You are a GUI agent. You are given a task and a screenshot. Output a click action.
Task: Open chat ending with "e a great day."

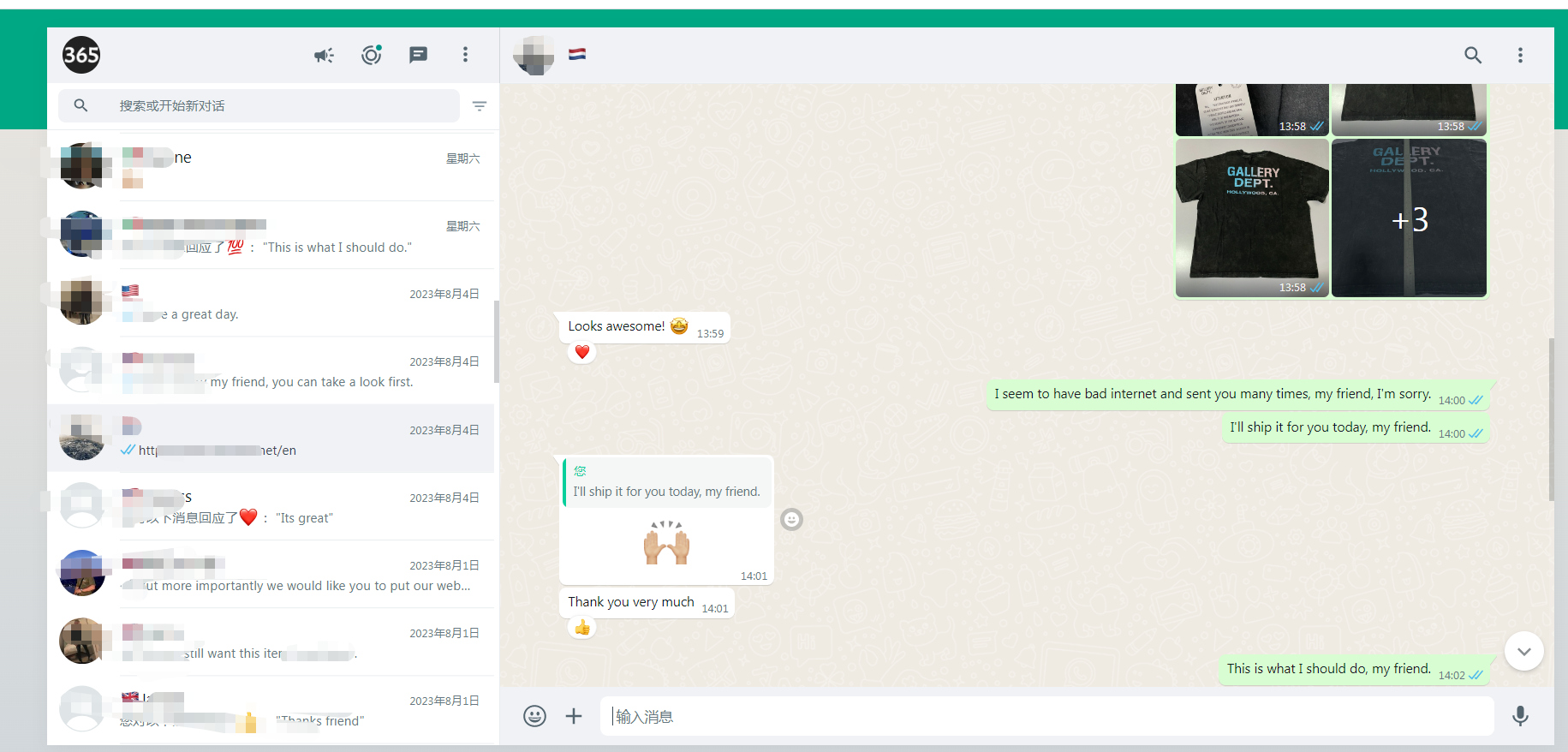[x=271, y=302]
